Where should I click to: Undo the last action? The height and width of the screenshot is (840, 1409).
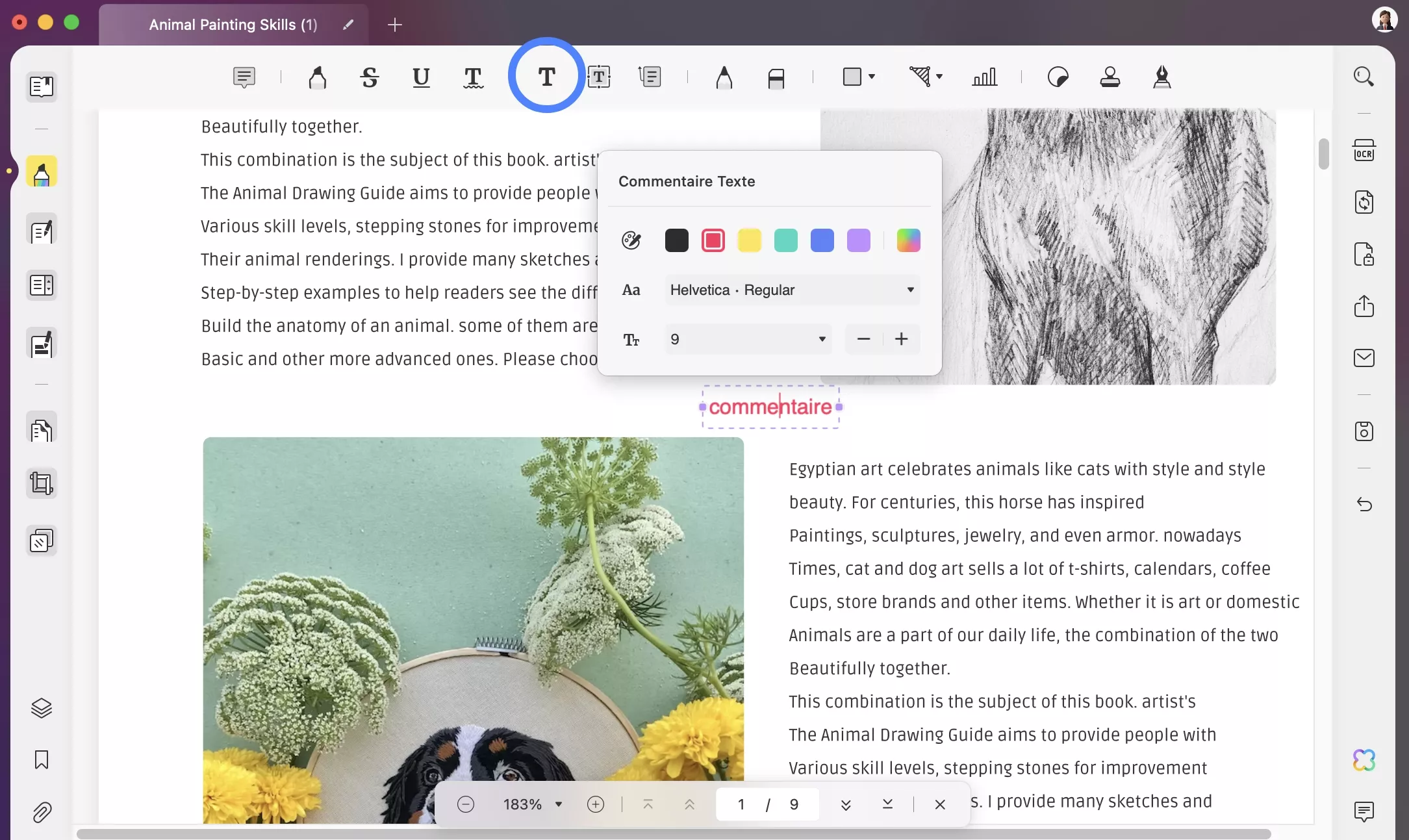tap(1364, 504)
